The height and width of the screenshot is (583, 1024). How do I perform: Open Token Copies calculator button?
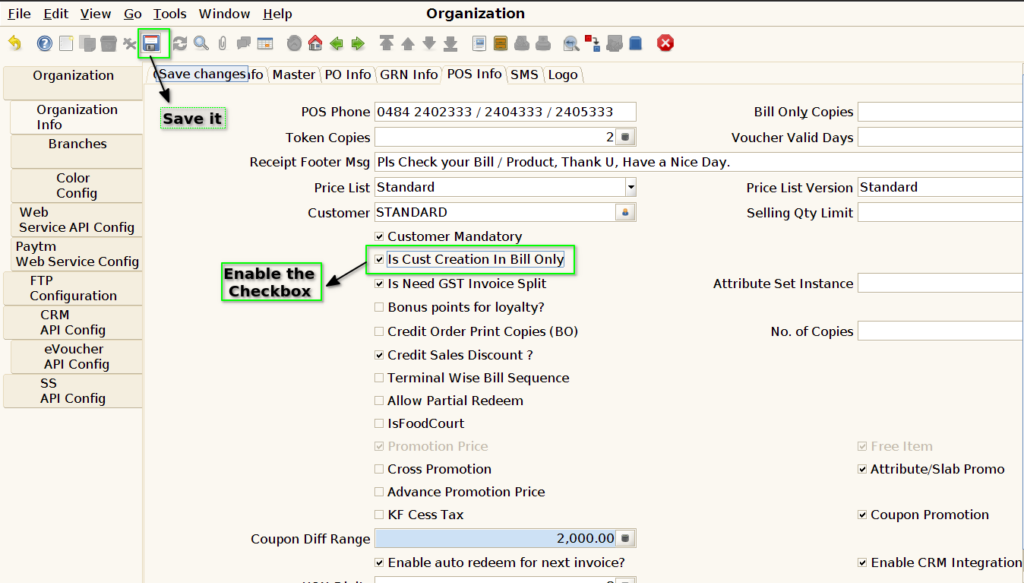pyautogui.click(x=625, y=137)
